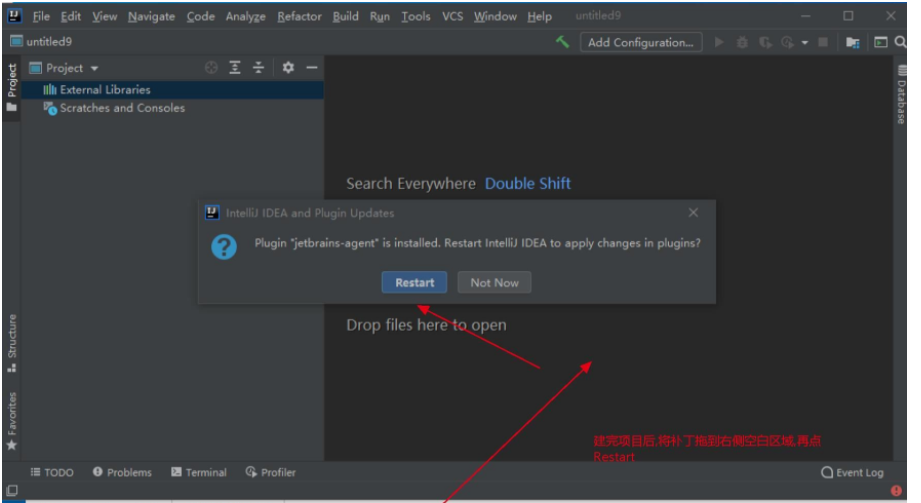The height and width of the screenshot is (503, 921).
Task: Close the Plugin Updates dialog
Action: [x=693, y=212]
